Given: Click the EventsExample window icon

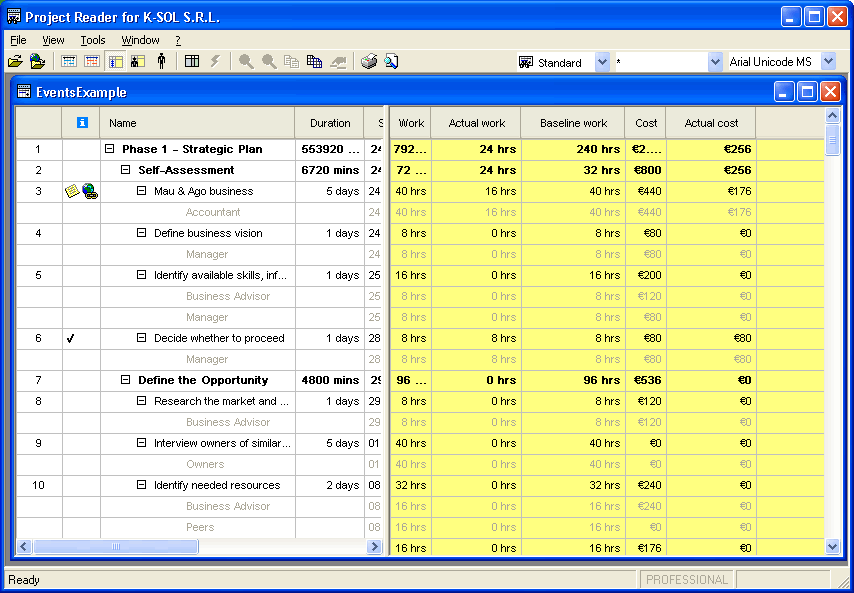Looking at the screenshot, I should click(x=24, y=91).
